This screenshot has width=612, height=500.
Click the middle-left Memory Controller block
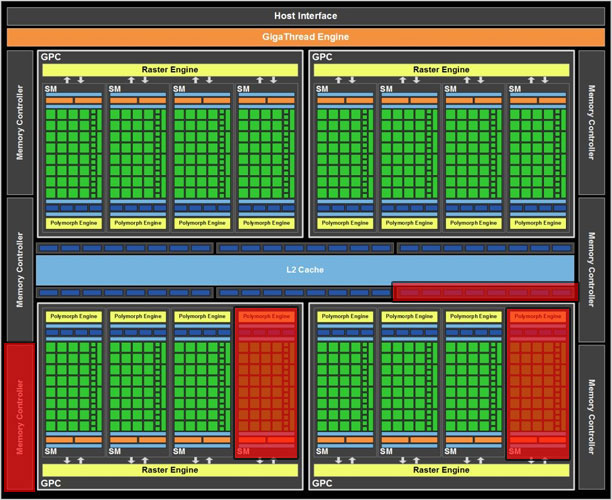pos(20,269)
